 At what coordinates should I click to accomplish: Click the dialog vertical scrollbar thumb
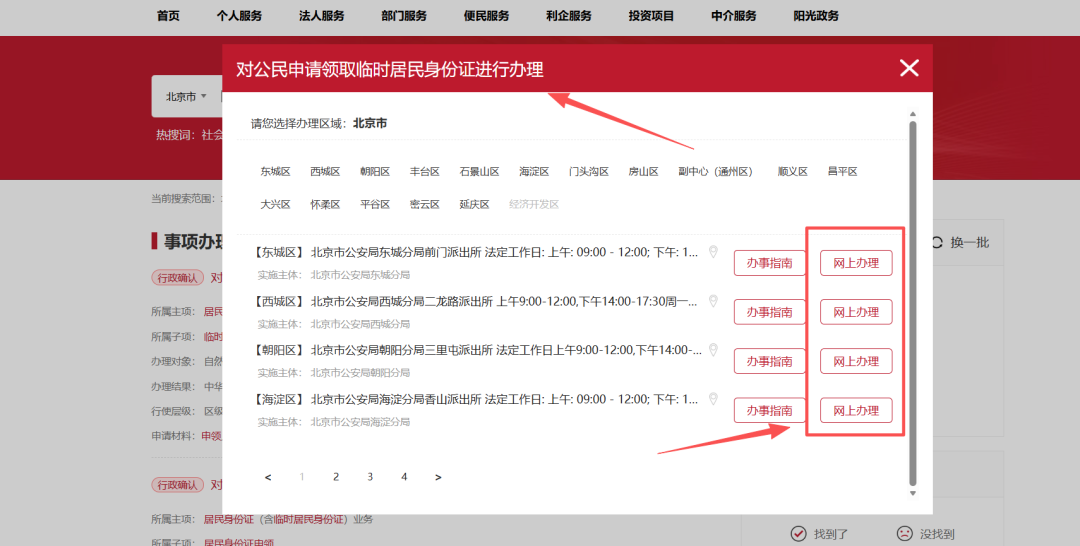click(x=913, y=304)
